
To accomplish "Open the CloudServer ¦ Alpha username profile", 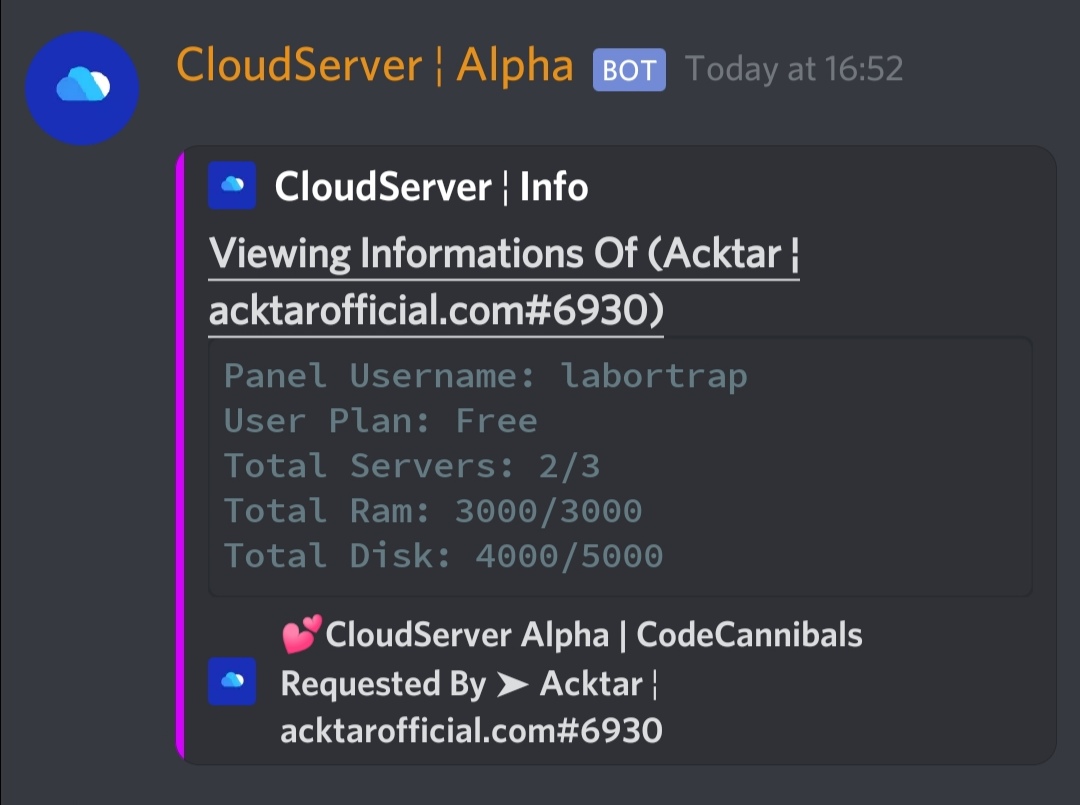I will (x=374, y=67).
